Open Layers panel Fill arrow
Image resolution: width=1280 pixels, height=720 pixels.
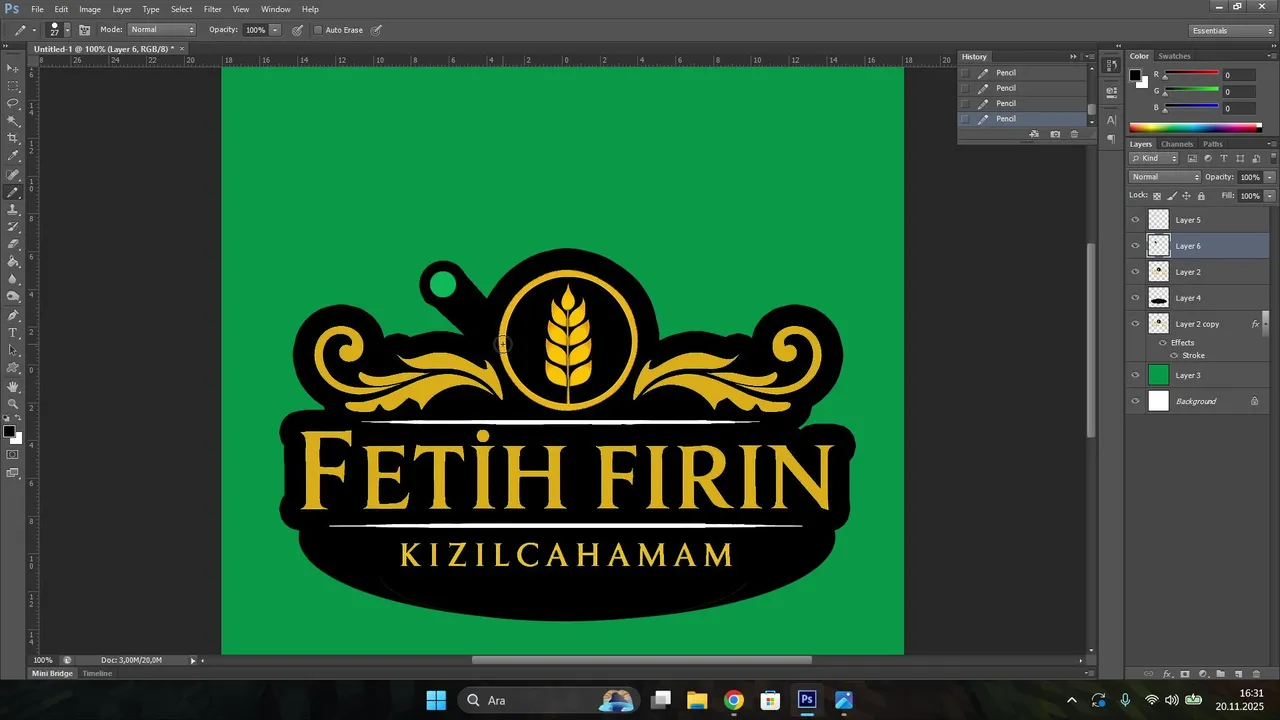[x=1270, y=196]
